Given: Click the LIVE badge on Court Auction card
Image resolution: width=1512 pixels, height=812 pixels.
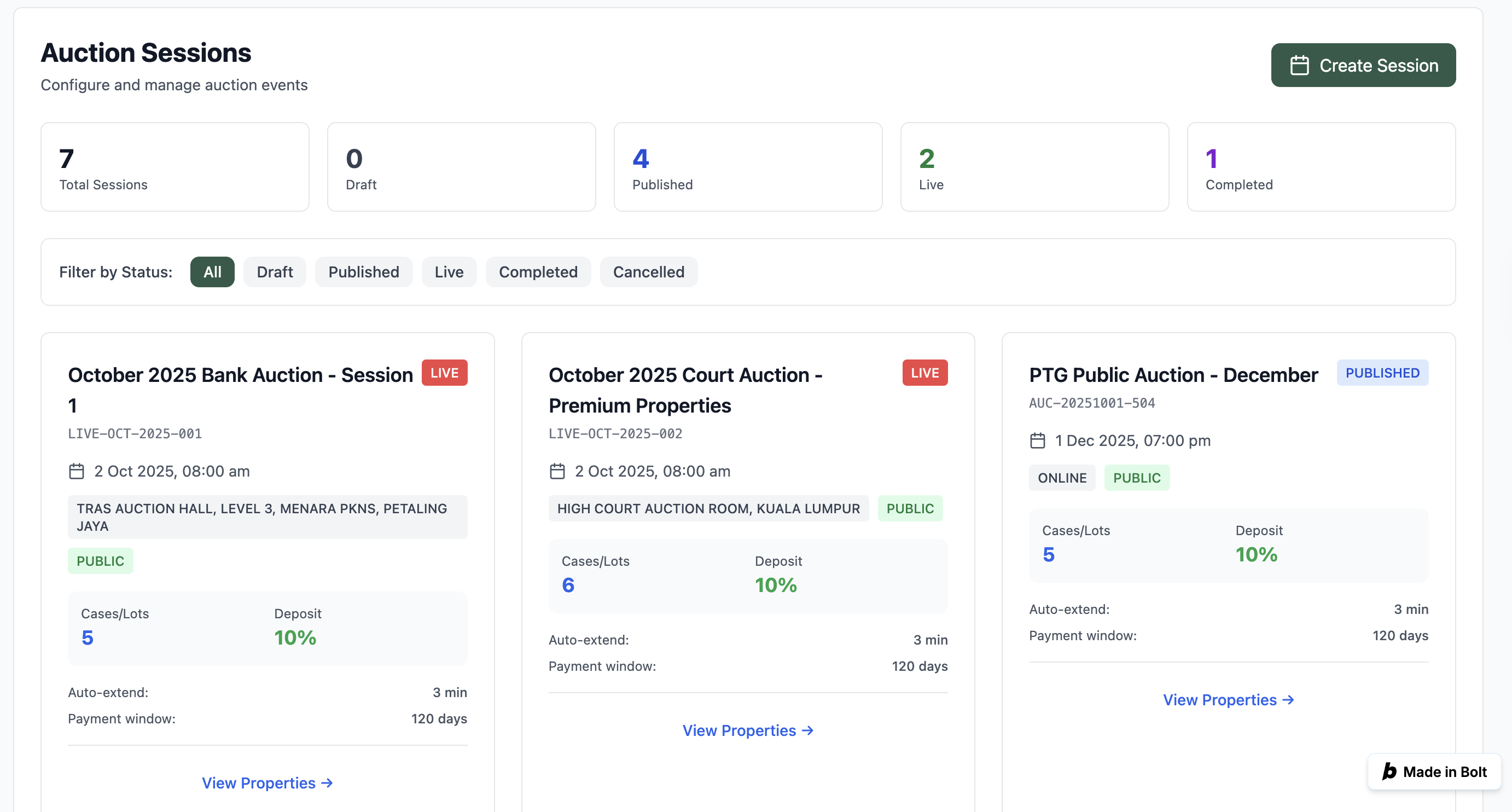Looking at the screenshot, I should (925, 373).
